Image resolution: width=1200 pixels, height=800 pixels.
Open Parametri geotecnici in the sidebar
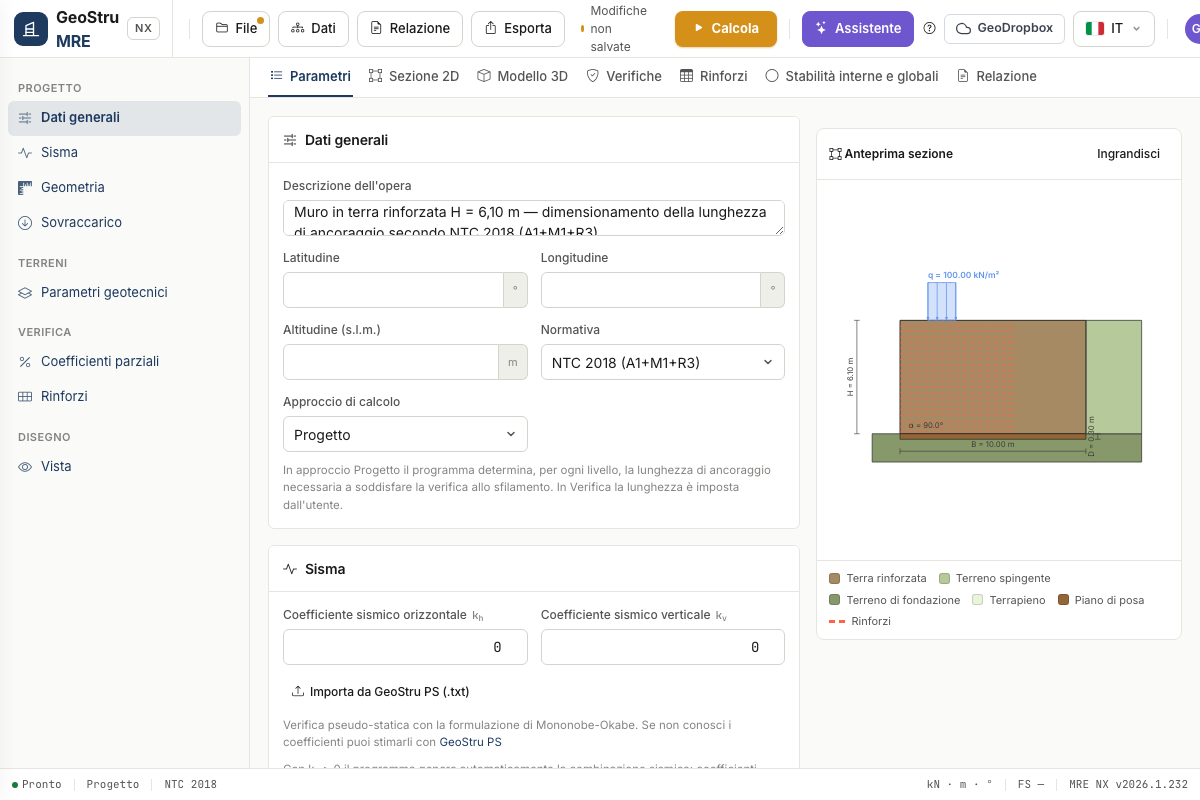click(x=124, y=293)
